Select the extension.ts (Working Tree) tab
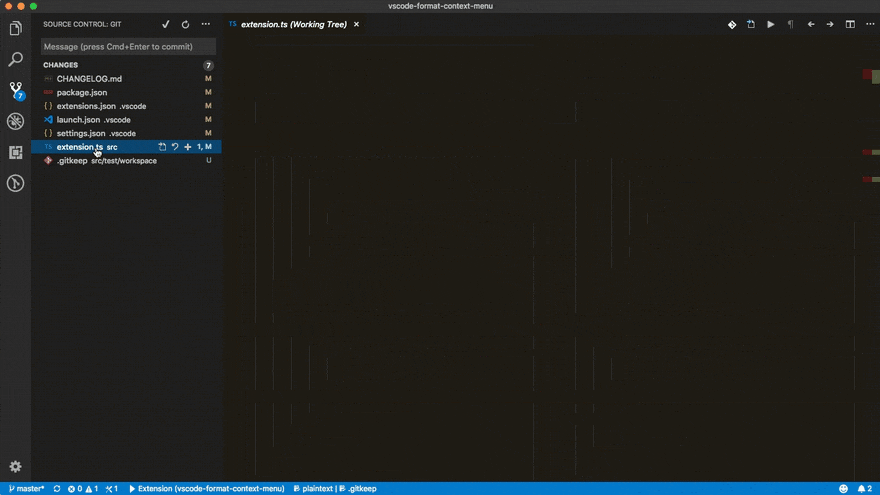This screenshot has height=495, width=880. coord(294,24)
